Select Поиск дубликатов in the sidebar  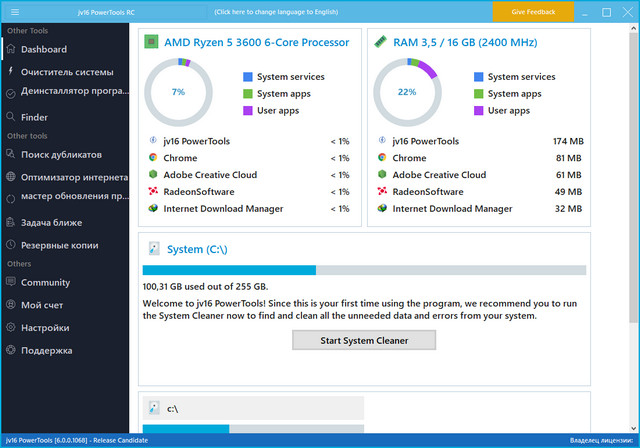(x=61, y=154)
